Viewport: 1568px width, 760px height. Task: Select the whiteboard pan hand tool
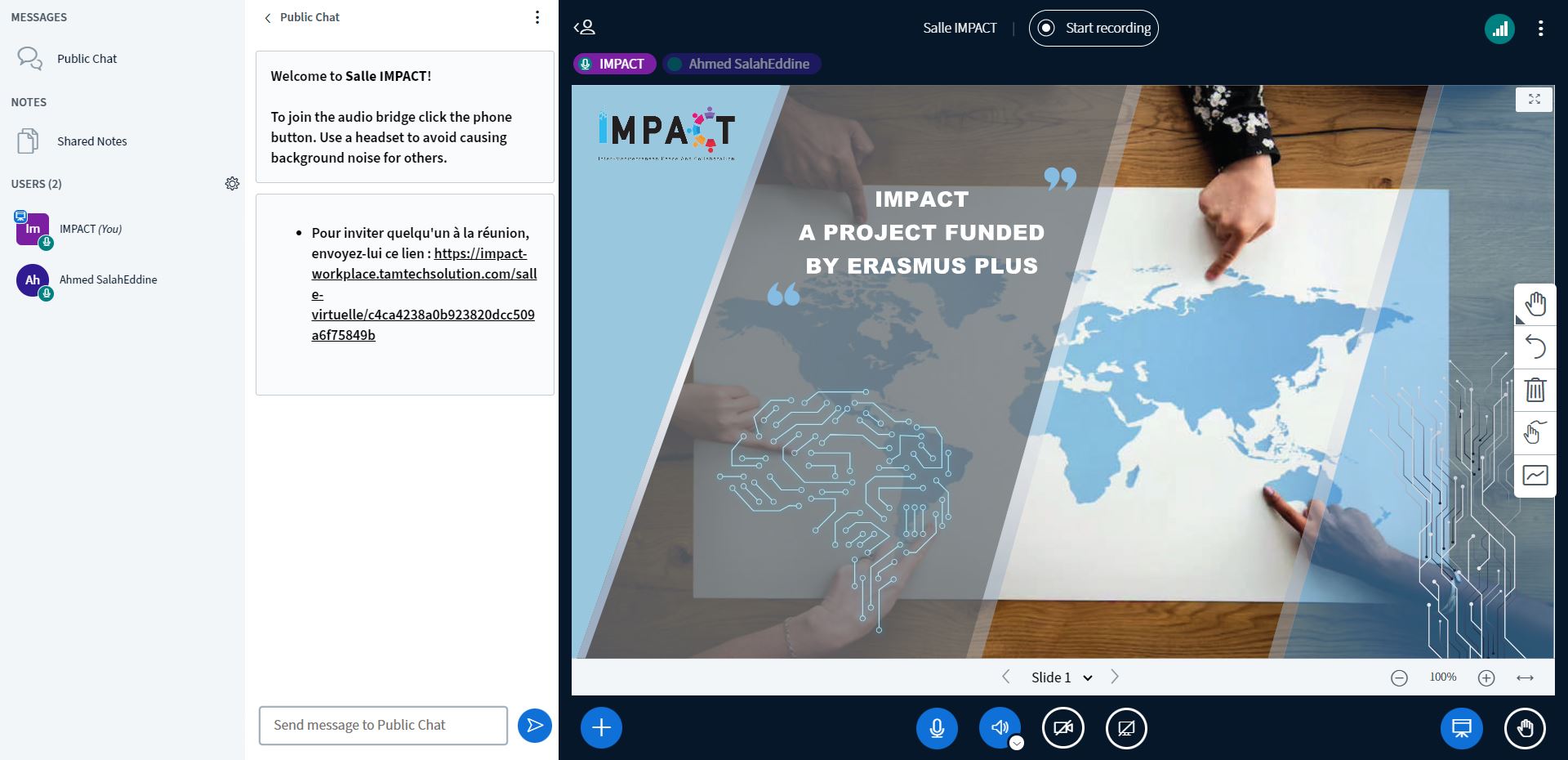(x=1535, y=305)
